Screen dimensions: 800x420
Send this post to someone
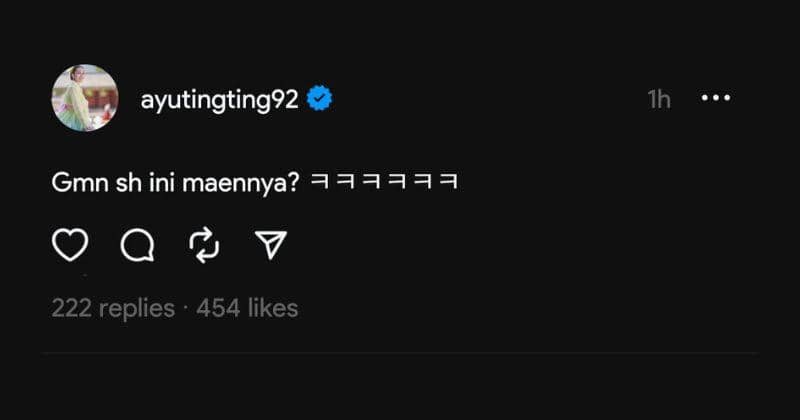270,245
